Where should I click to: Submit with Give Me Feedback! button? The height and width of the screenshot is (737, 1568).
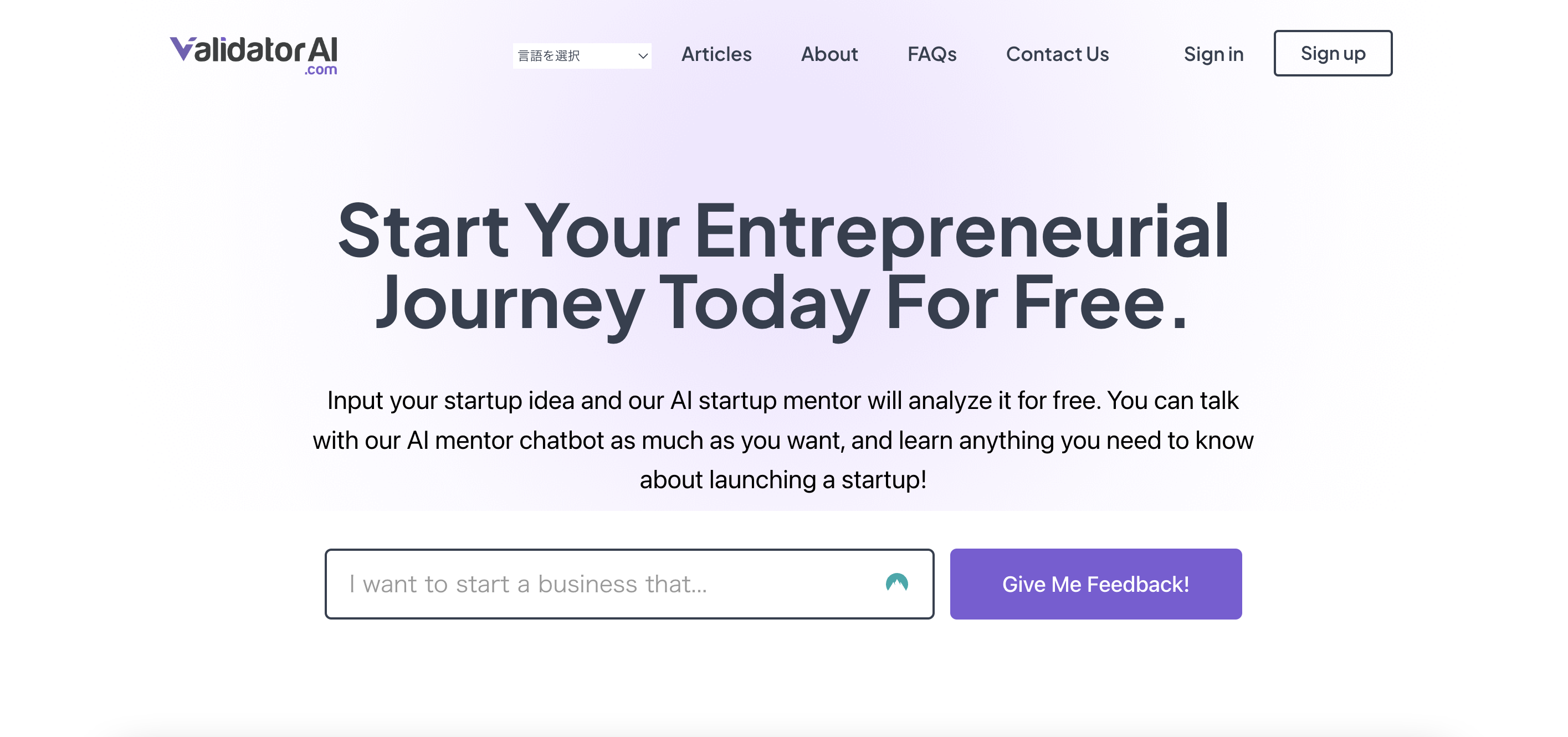point(1095,584)
